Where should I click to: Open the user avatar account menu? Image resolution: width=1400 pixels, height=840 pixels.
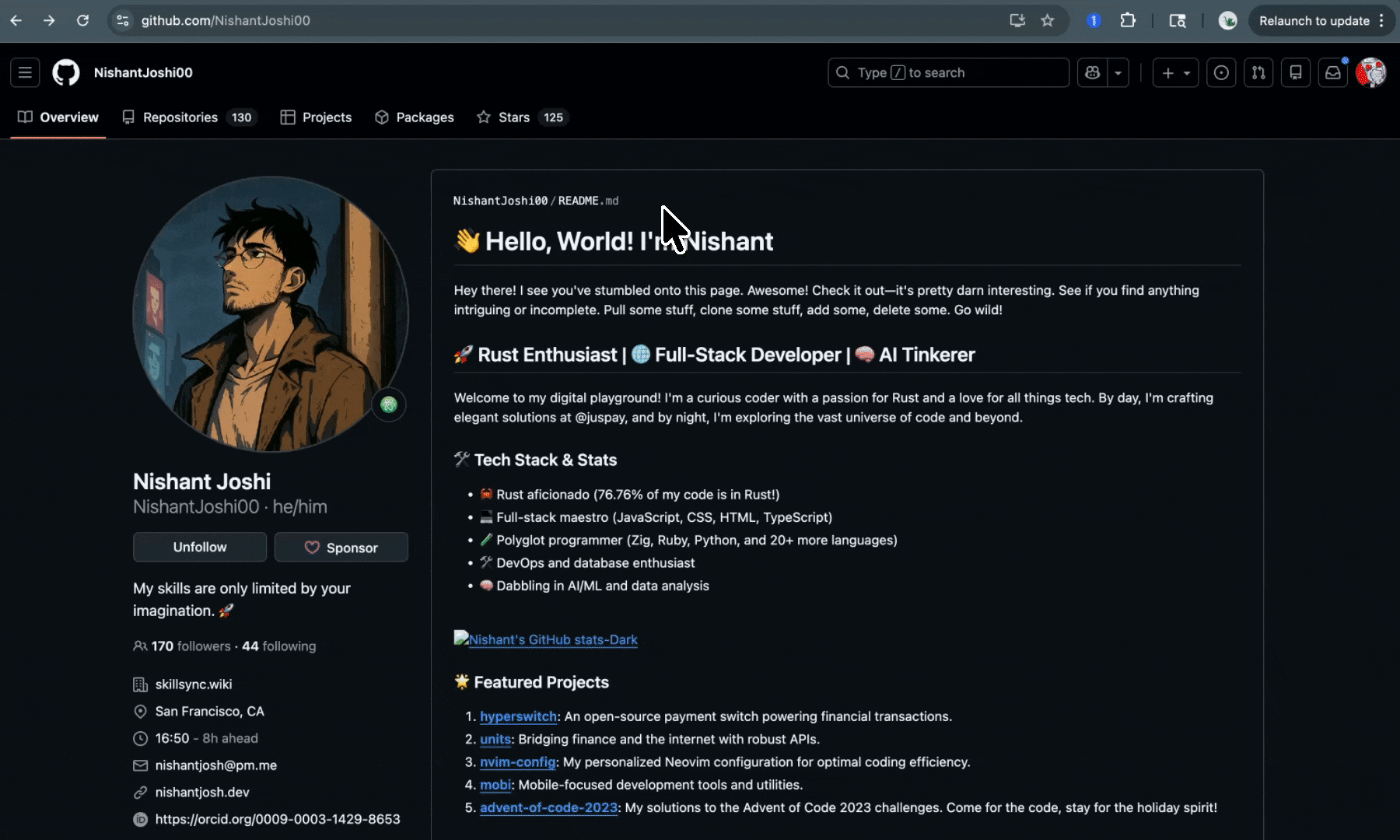[1370, 72]
